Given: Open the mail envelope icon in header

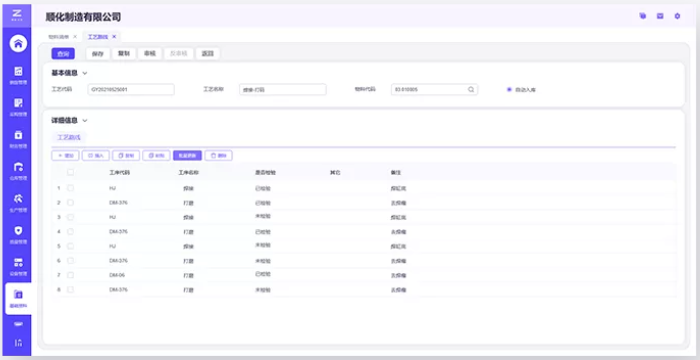Looking at the screenshot, I should (660, 16).
